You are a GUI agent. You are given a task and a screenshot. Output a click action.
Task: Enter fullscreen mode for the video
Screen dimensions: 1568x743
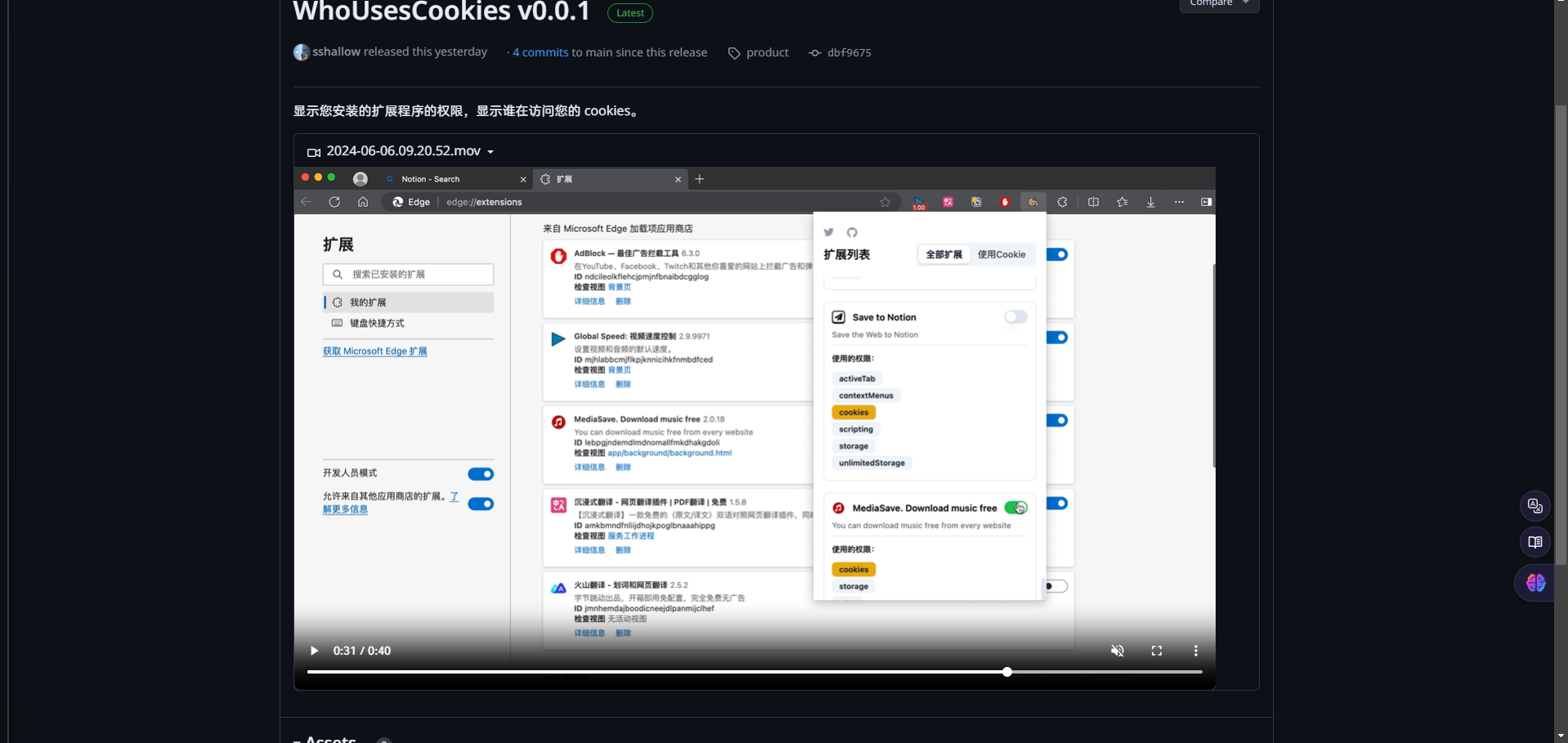click(x=1156, y=651)
